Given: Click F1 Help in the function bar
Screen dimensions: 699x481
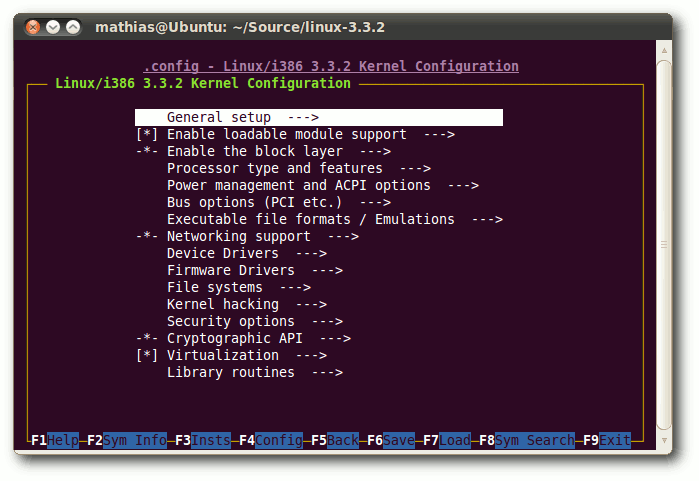Looking at the screenshot, I should click(x=55, y=440).
